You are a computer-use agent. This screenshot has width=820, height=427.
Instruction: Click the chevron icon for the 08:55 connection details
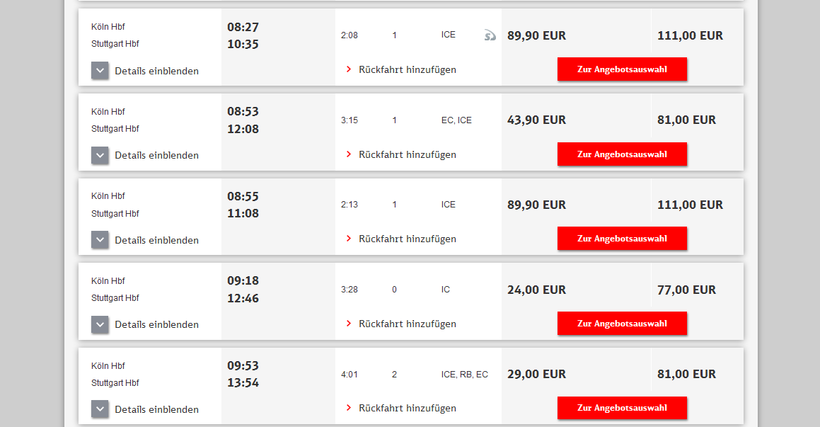tap(100, 240)
